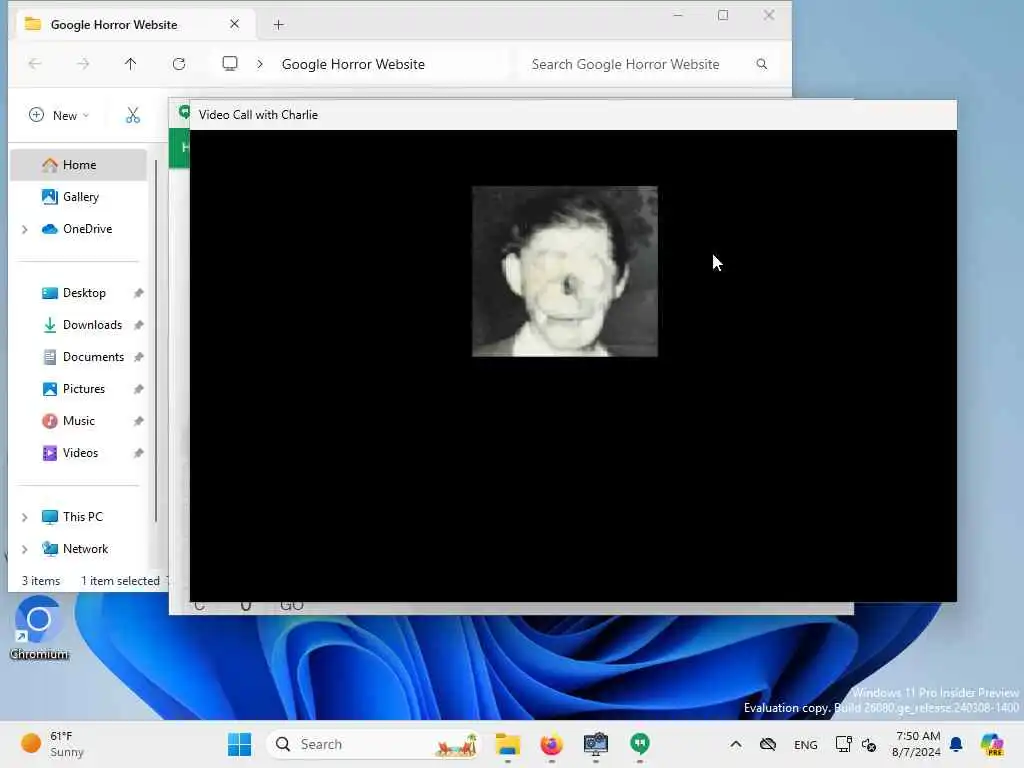Click the network display tray icon
1024x768 pixels.
[843, 744]
